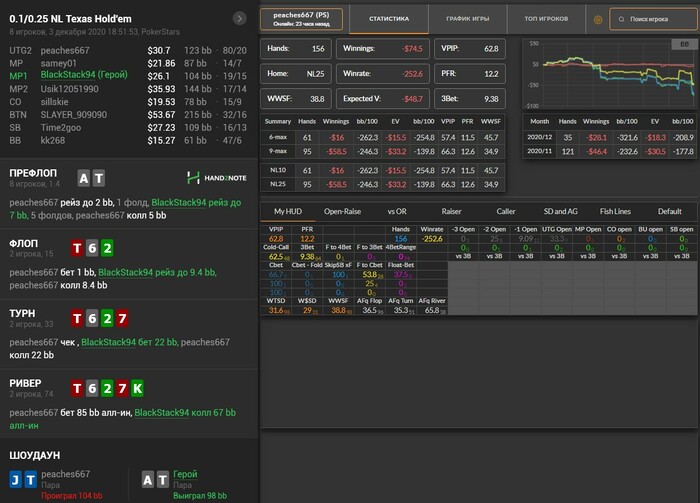Click the VPIP 62.8 stat box
Image resolution: width=700 pixels, height=503 pixels.
click(x=470, y=49)
